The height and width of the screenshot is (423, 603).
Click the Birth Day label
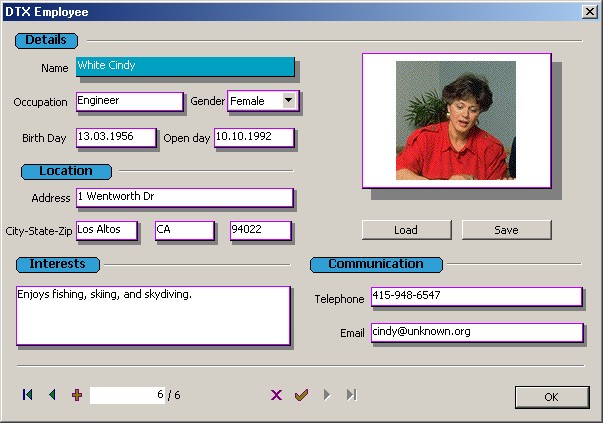point(44,138)
